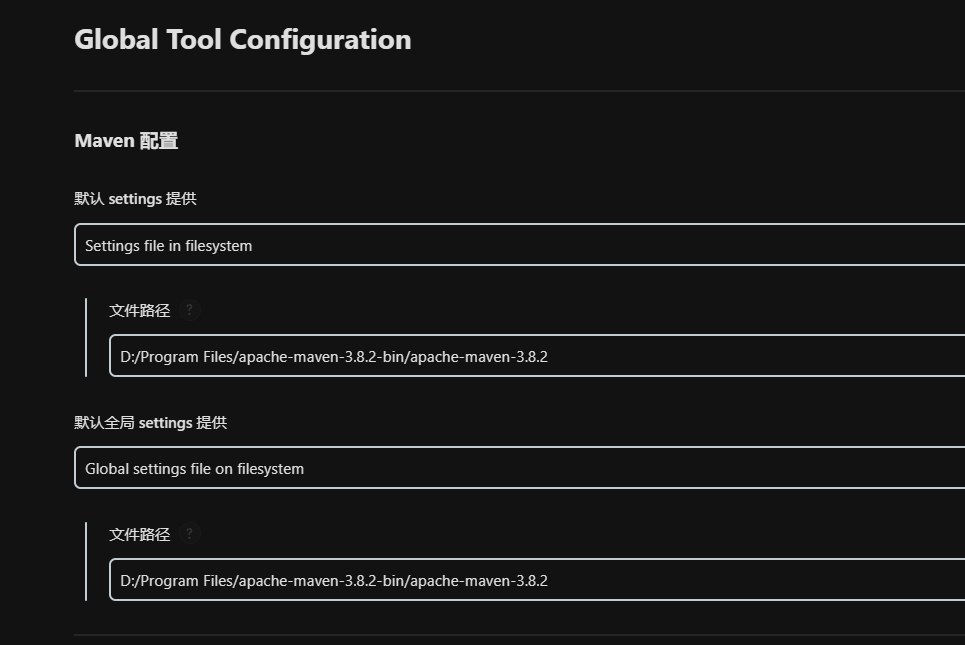
Task: Click the '默认全局 settings 提供' label
Action: 150,423
